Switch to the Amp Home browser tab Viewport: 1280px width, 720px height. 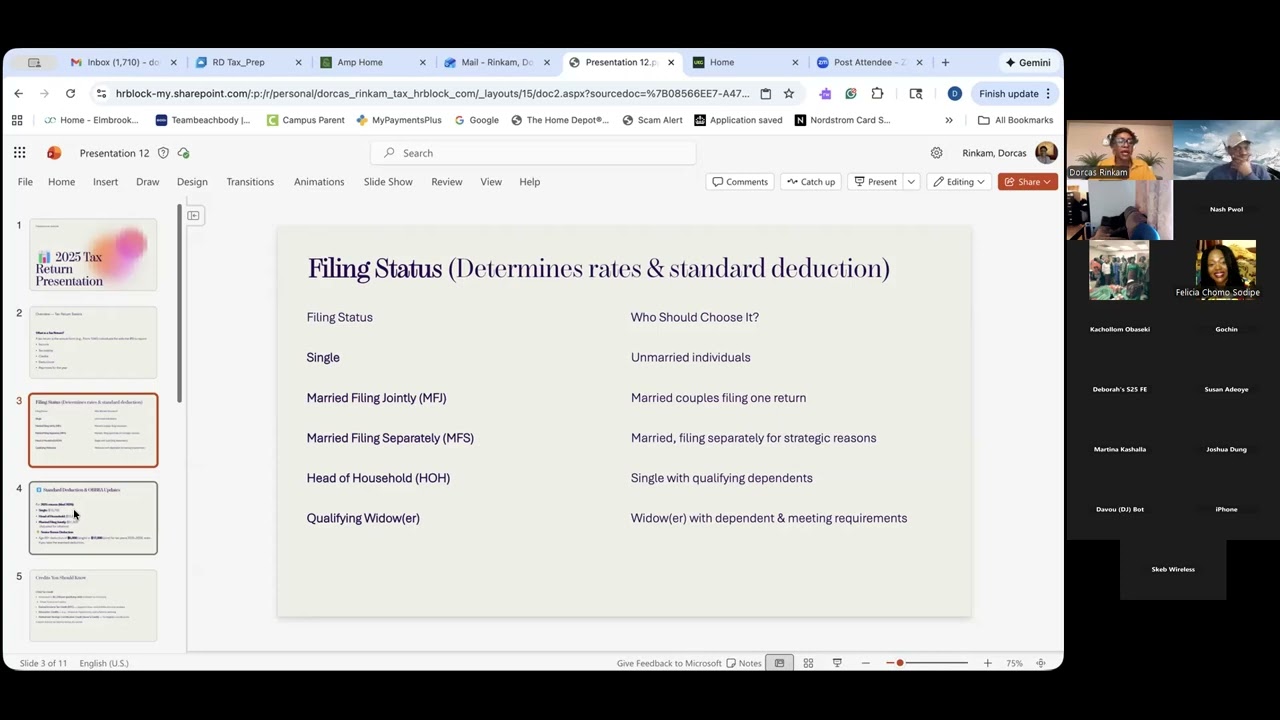(371, 62)
